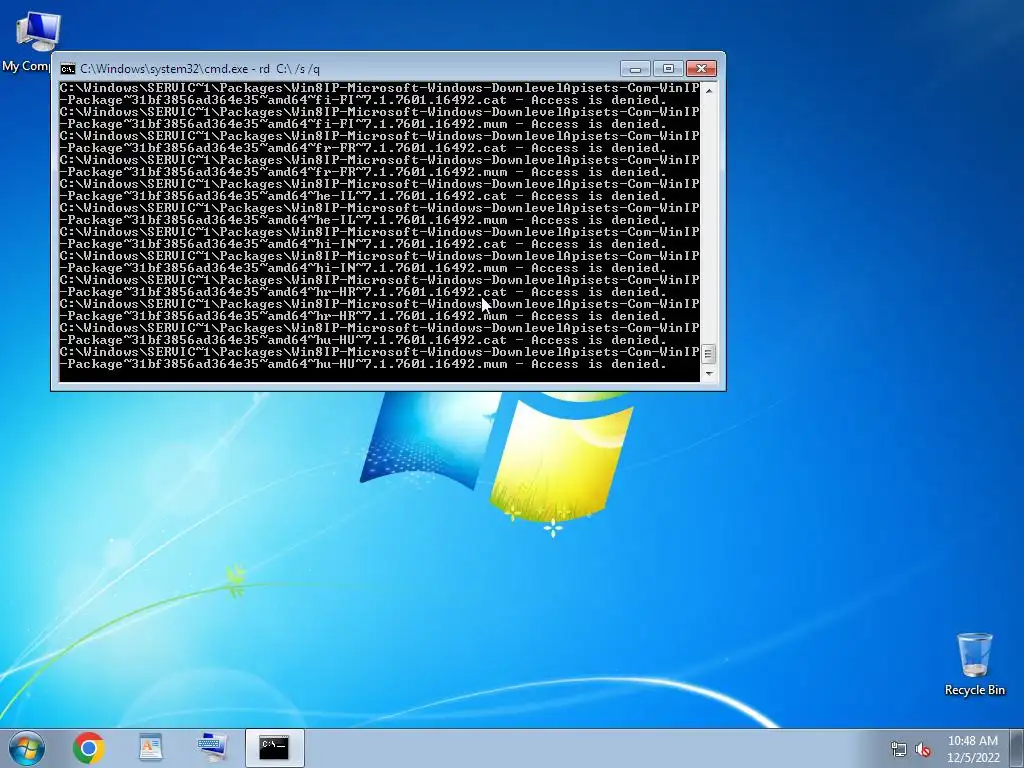Viewport: 1024px width, 768px height.
Task: Open the cmd window system menu icon
Action: tap(67, 69)
